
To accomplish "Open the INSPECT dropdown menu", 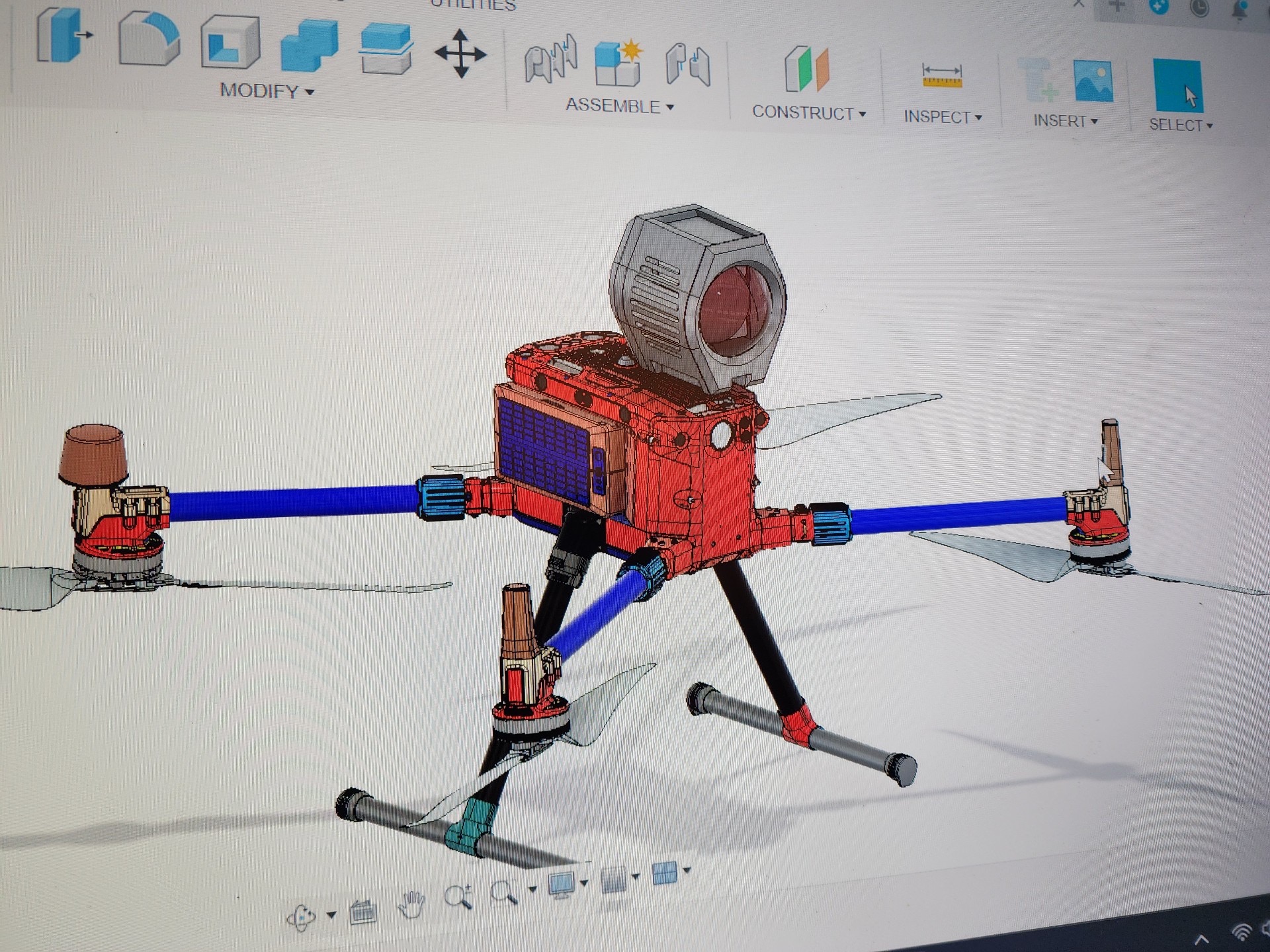I will 943,117.
